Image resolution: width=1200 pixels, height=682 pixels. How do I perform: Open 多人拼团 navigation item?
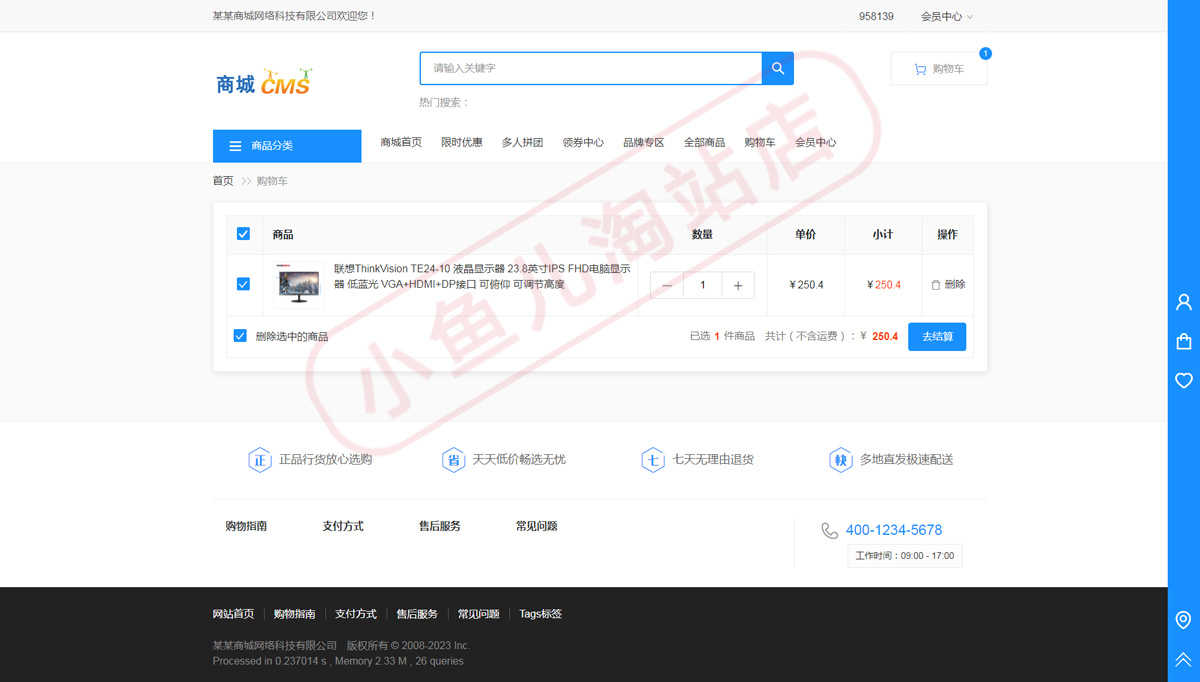522,143
